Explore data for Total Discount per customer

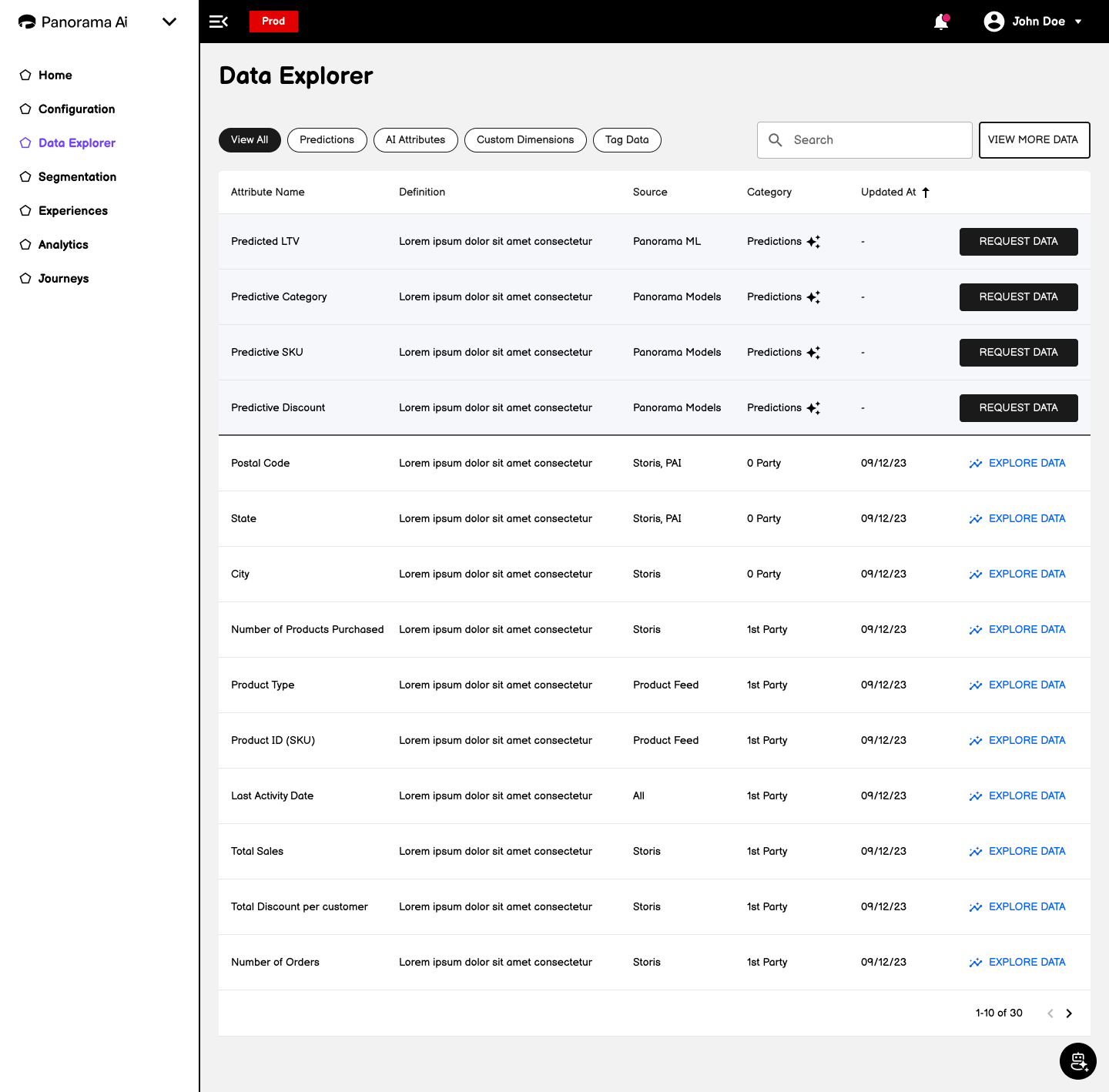[x=1017, y=907]
